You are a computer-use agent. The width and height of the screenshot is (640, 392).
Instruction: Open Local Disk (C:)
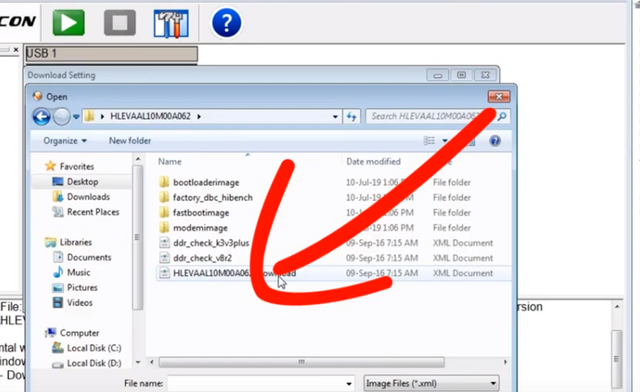(x=94, y=348)
